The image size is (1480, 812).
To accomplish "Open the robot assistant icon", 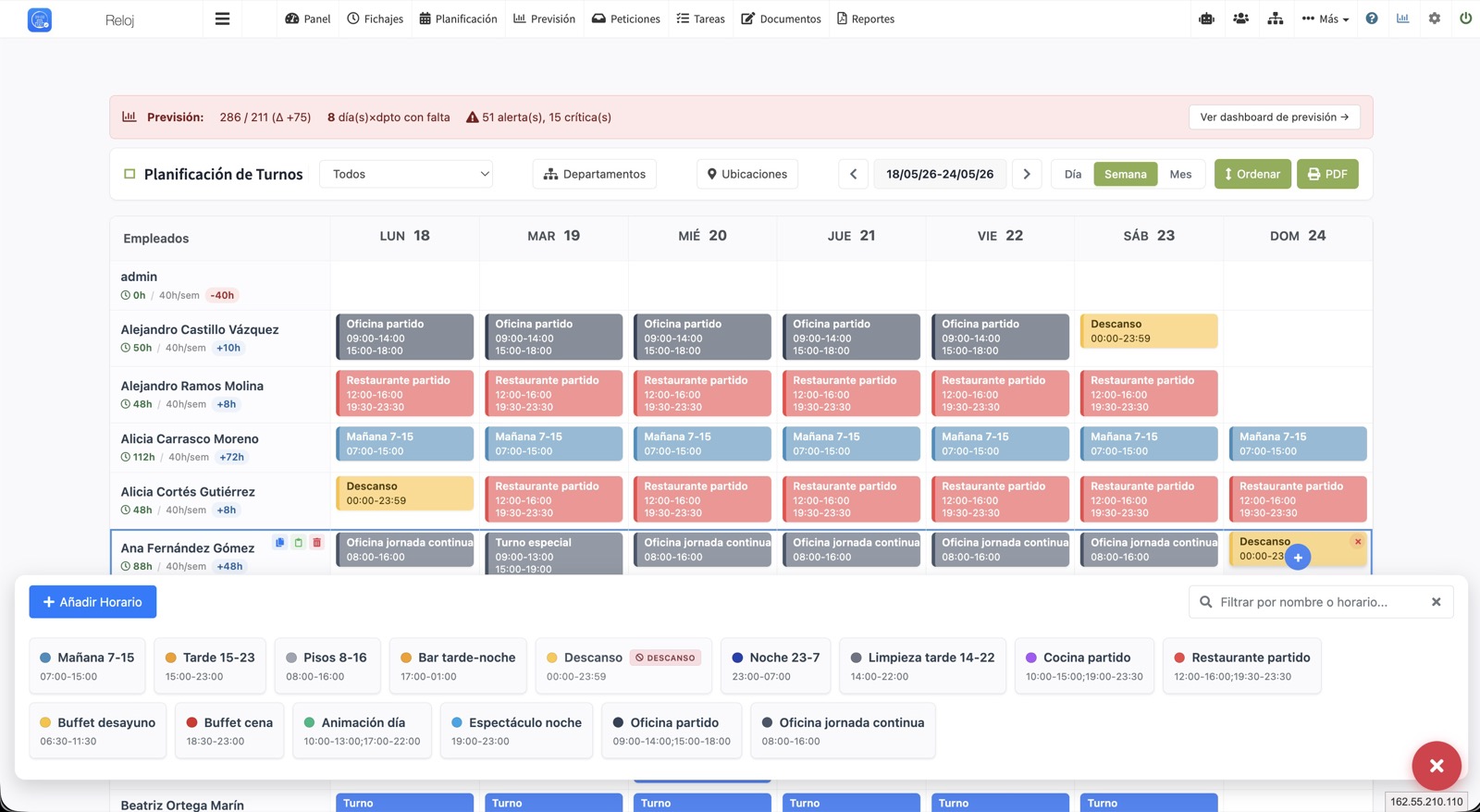I will pyautogui.click(x=1206, y=18).
